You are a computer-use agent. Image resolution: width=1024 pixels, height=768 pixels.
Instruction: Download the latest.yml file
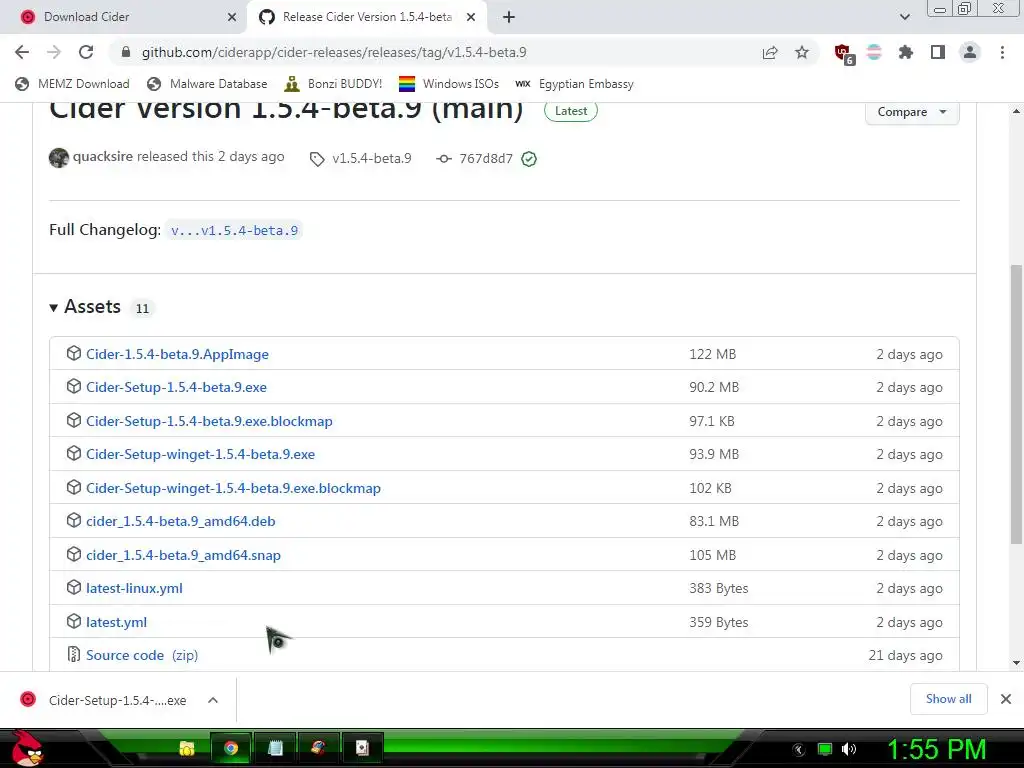116,622
